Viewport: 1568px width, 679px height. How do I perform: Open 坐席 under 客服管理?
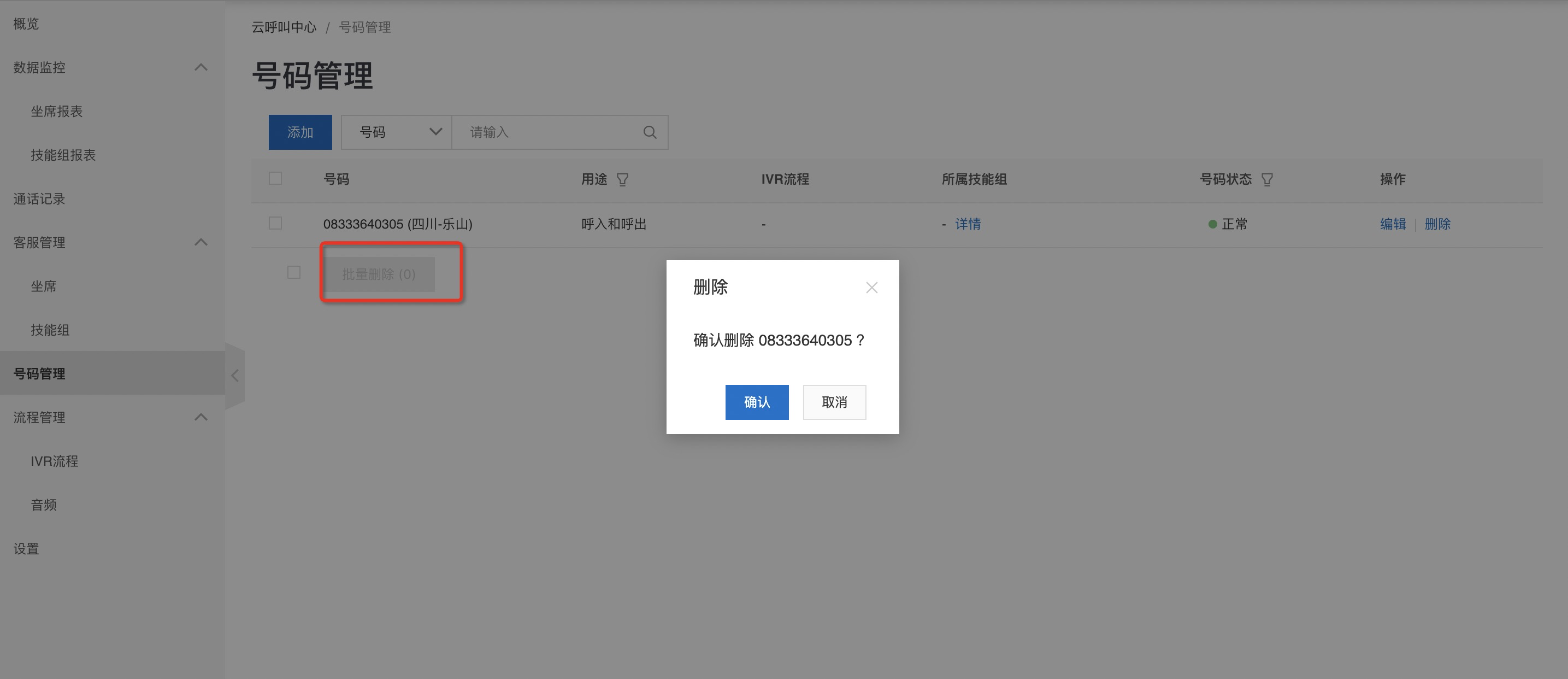point(44,286)
